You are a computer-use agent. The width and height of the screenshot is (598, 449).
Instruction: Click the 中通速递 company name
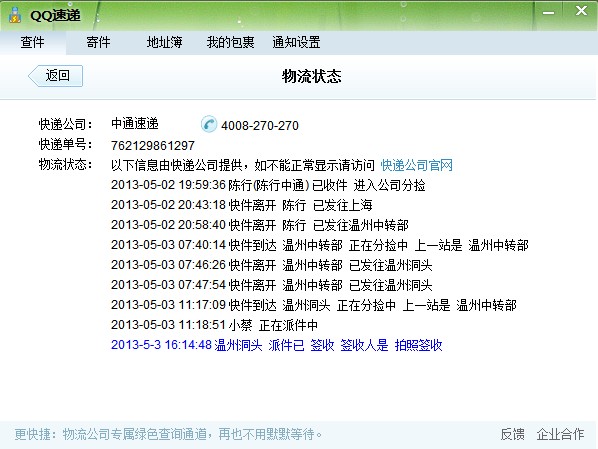click(135, 124)
